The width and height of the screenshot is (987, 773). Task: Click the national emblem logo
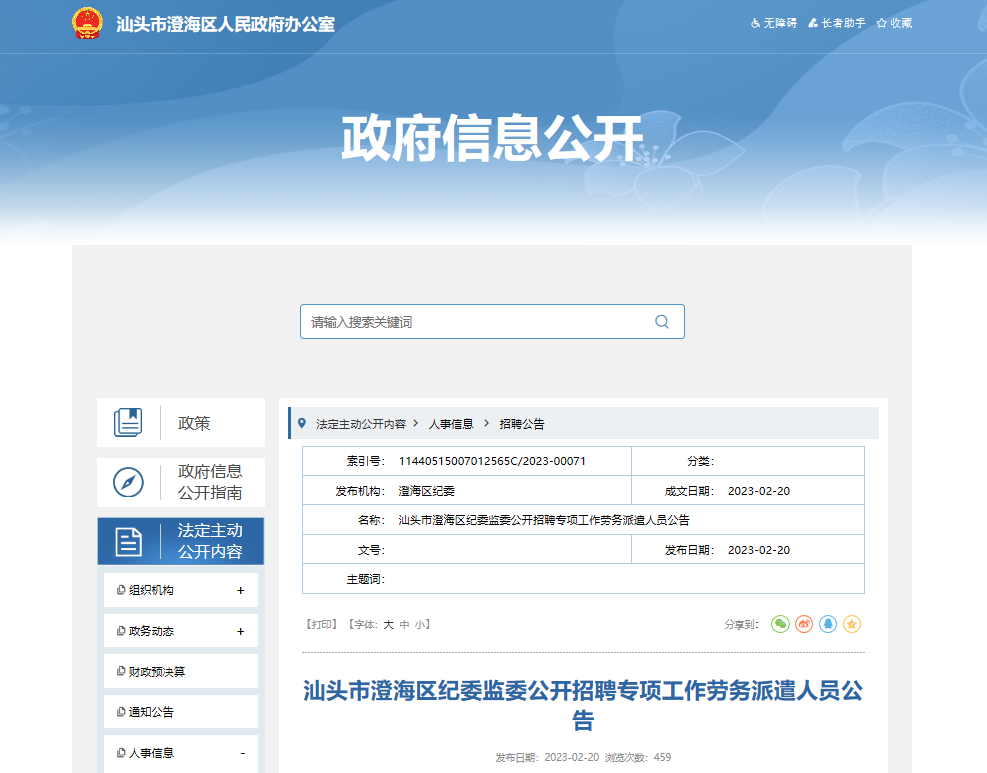tap(88, 23)
